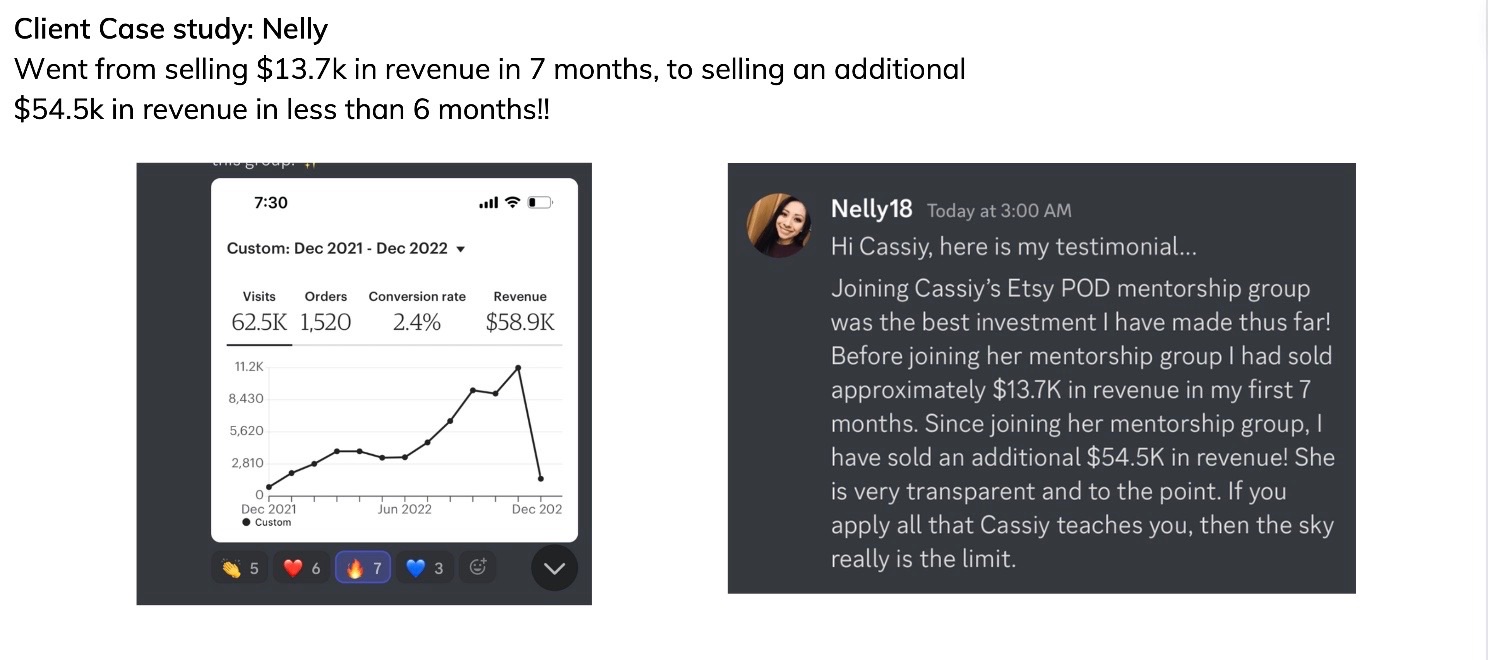Click the Nelly18 username

(x=872, y=209)
